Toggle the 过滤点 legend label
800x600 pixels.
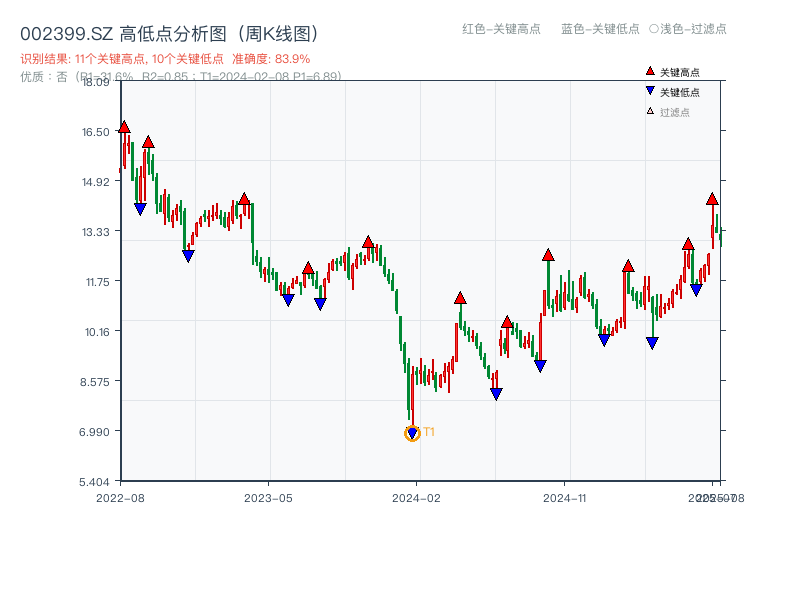point(675,112)
